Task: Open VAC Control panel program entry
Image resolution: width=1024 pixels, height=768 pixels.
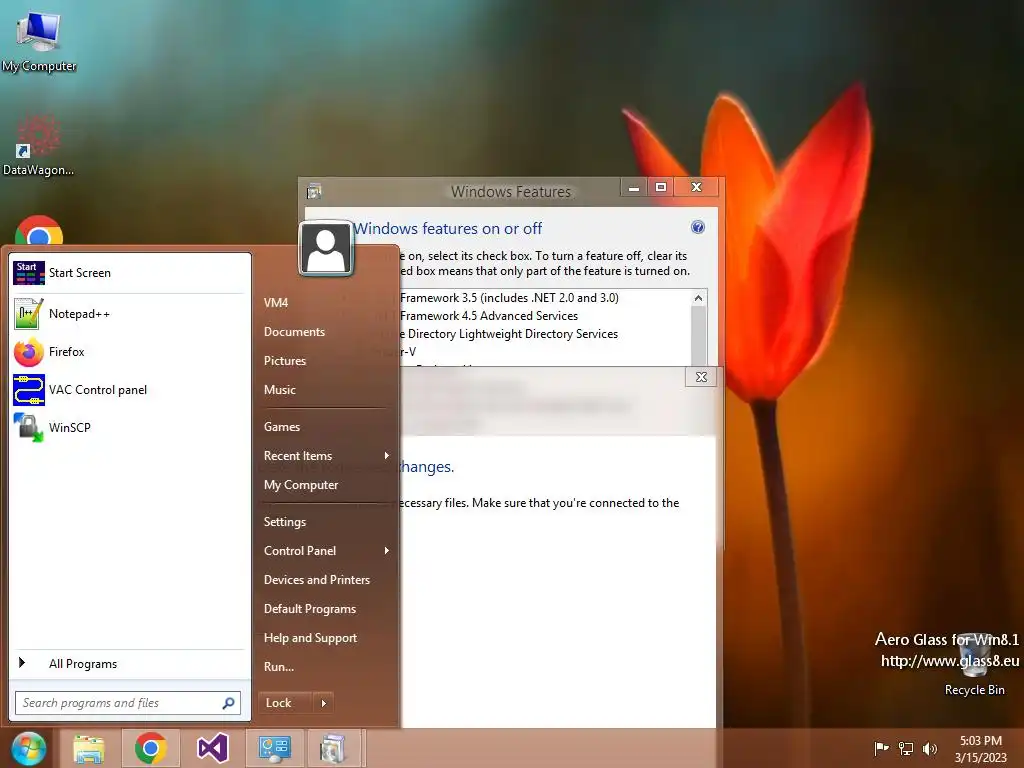Action: 129,390
